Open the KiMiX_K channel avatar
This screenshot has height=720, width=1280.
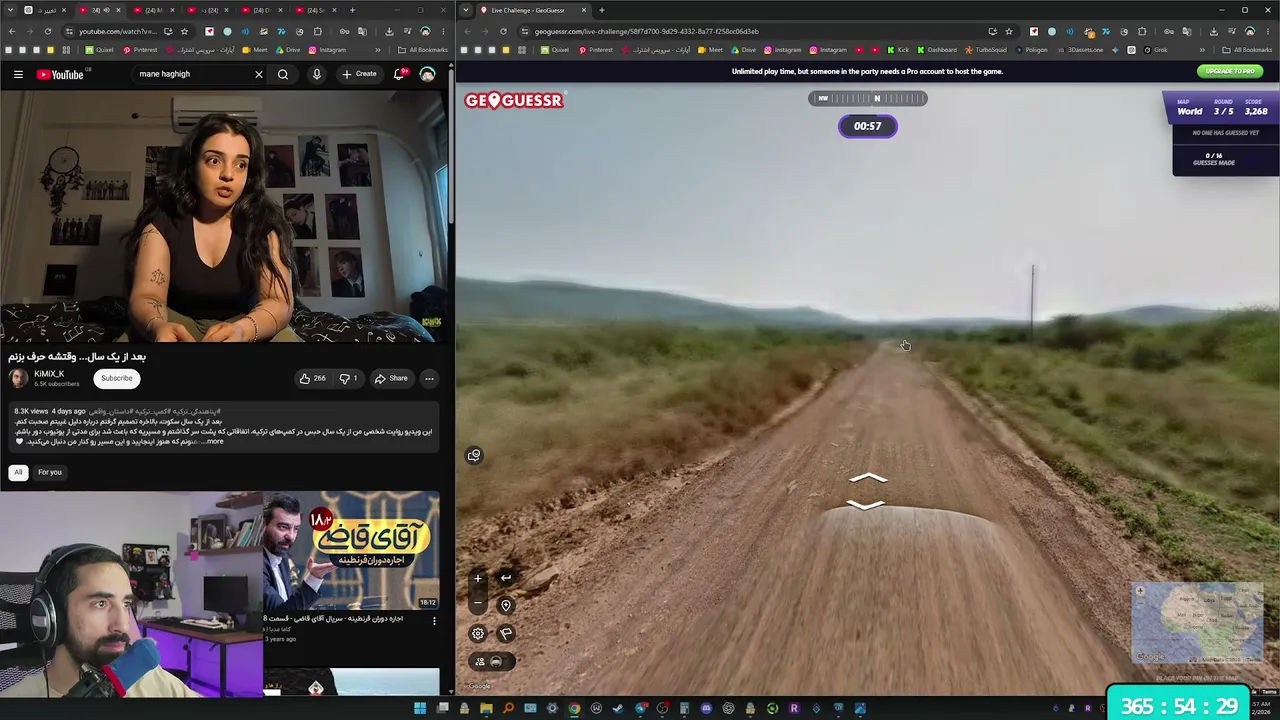pos(18,377)
